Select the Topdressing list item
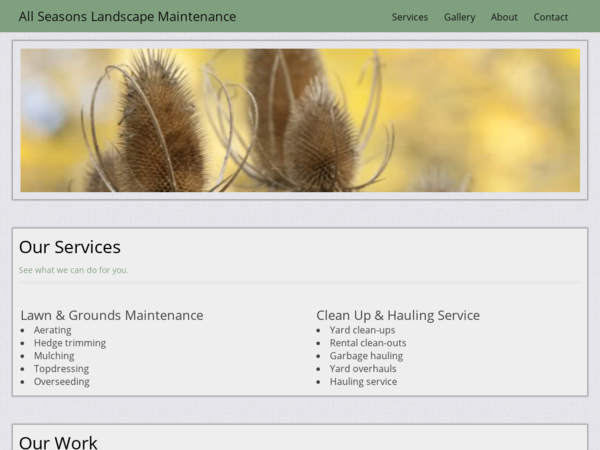The height and width of the screenshot is (450, 600). (61, 369)
